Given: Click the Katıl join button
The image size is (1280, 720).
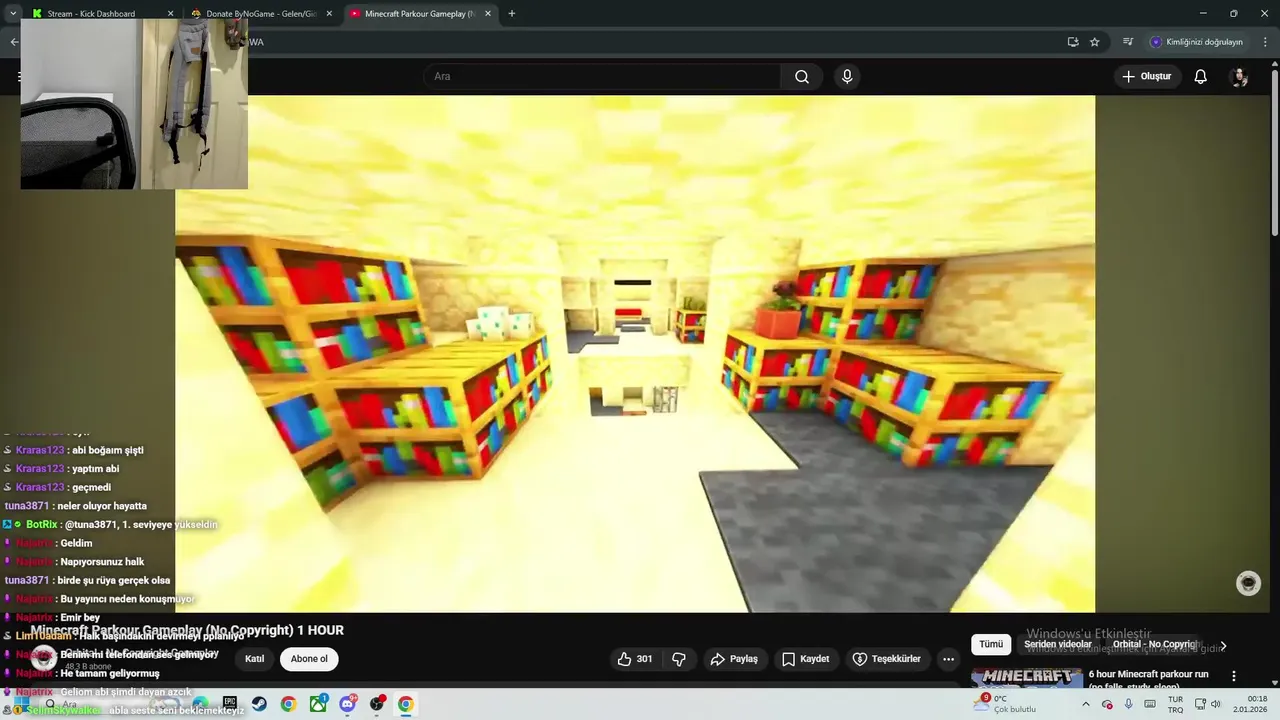Looking at the screenshot, I should coord(255,659).
